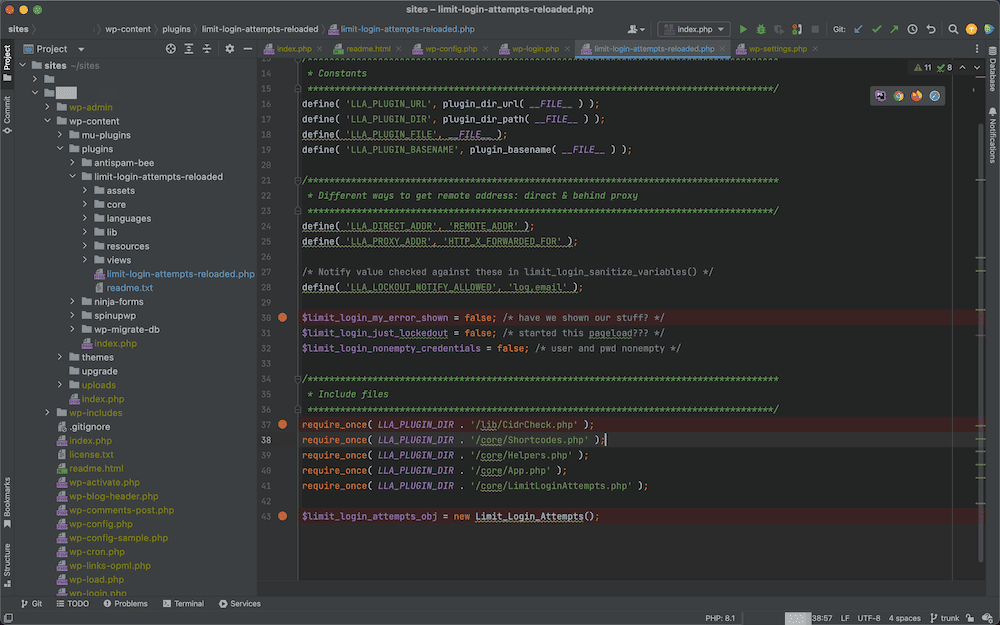Expand the themes folder in the tree
1000x625 pixels.
coord(58,356)
